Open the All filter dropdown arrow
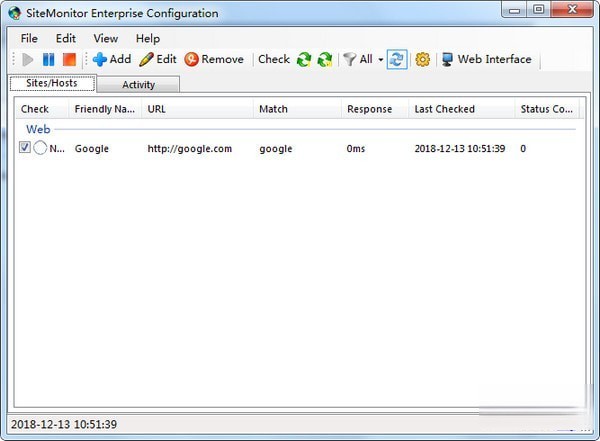 [x=381, y=60]
